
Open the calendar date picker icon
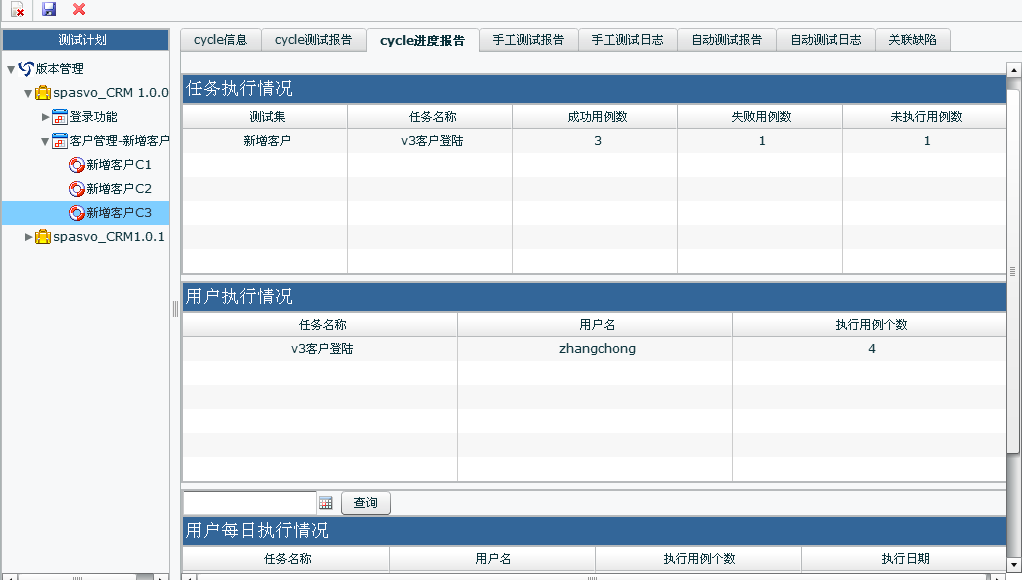(x=326, y=503)
